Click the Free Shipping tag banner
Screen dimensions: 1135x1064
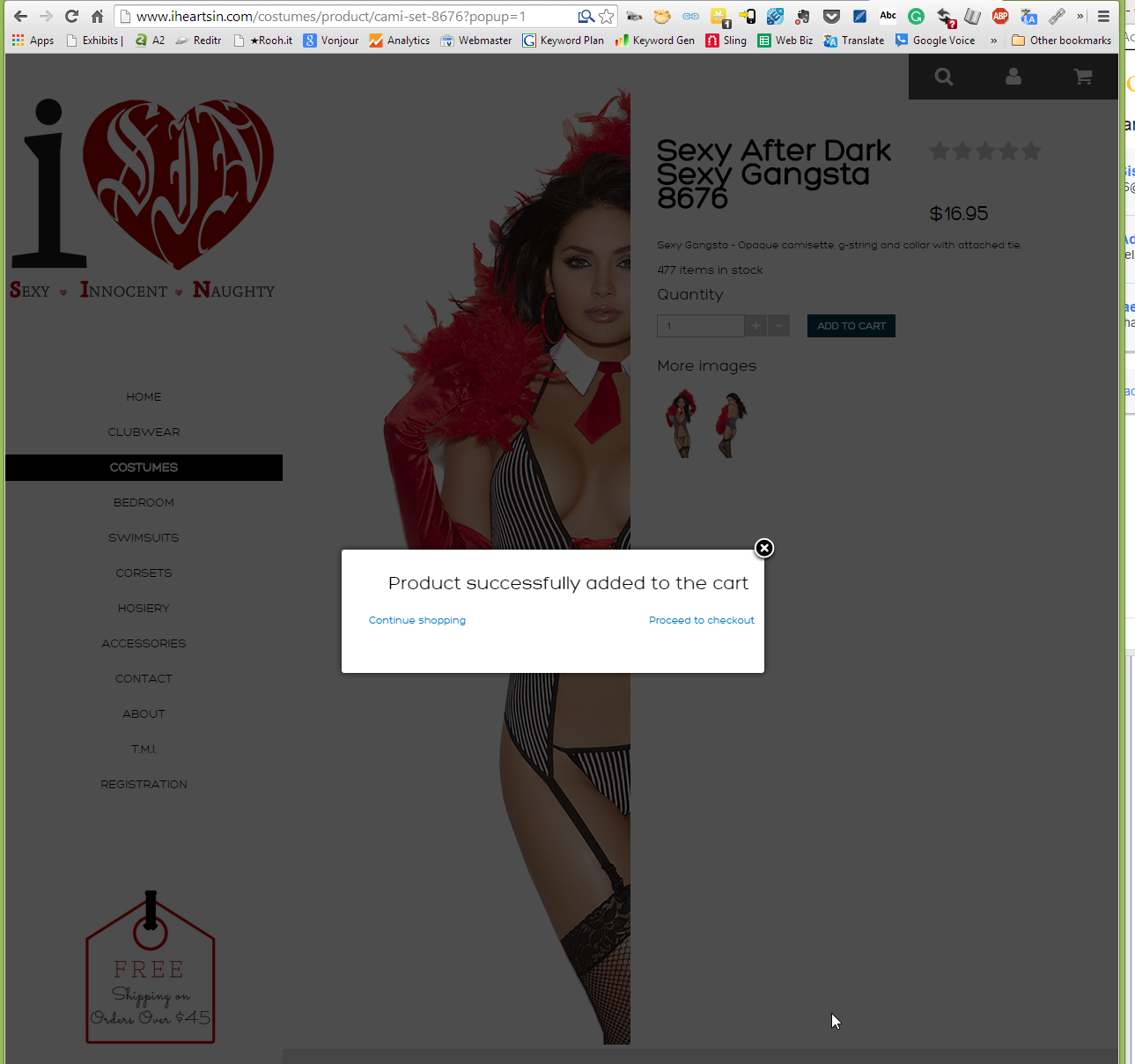coord(151,967)
